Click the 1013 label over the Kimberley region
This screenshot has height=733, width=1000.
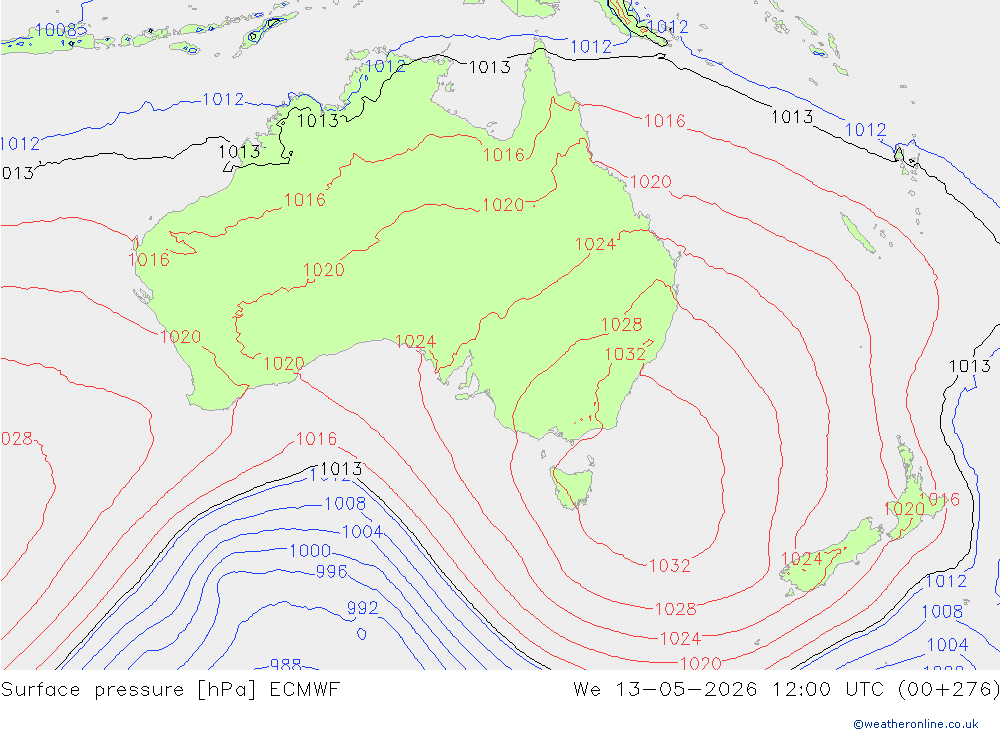[318, 121]
